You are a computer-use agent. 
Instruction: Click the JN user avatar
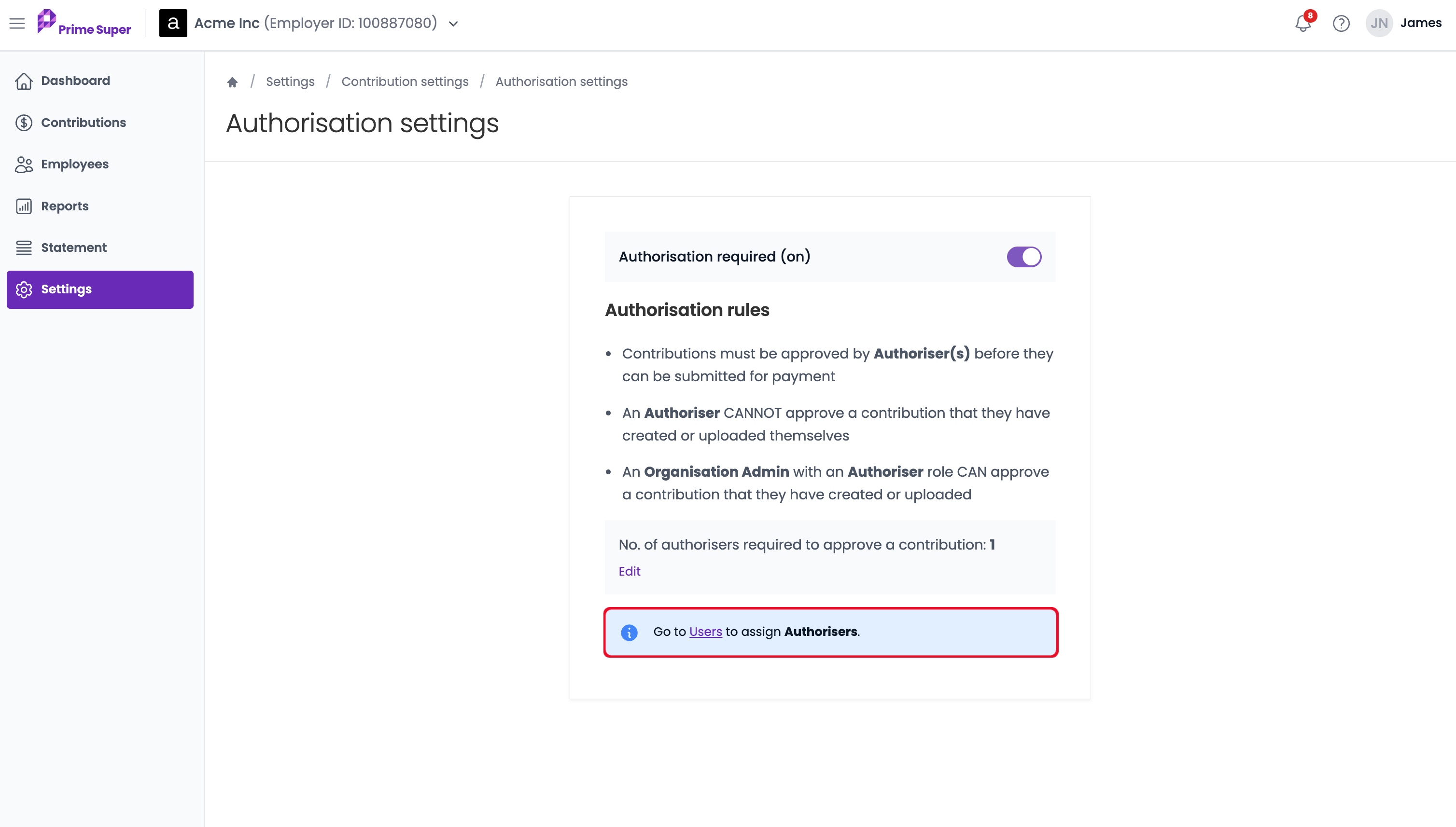(1379, 23)
